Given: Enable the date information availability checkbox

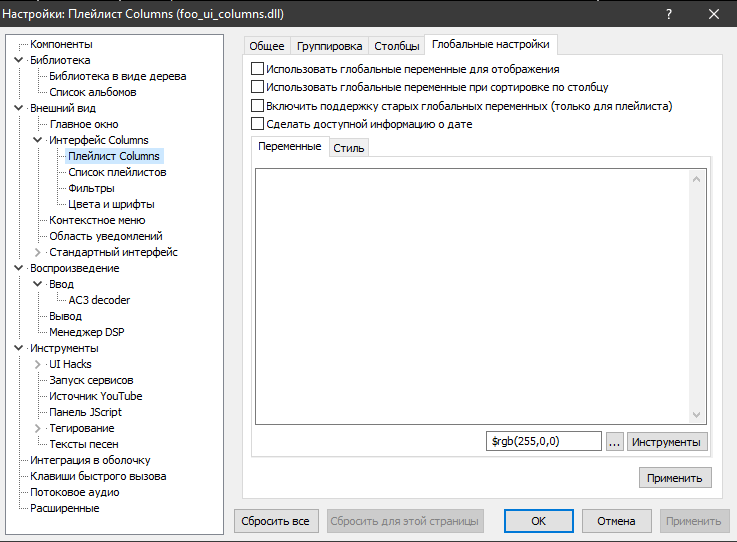Looking at the screenshot, I should 258,124.
